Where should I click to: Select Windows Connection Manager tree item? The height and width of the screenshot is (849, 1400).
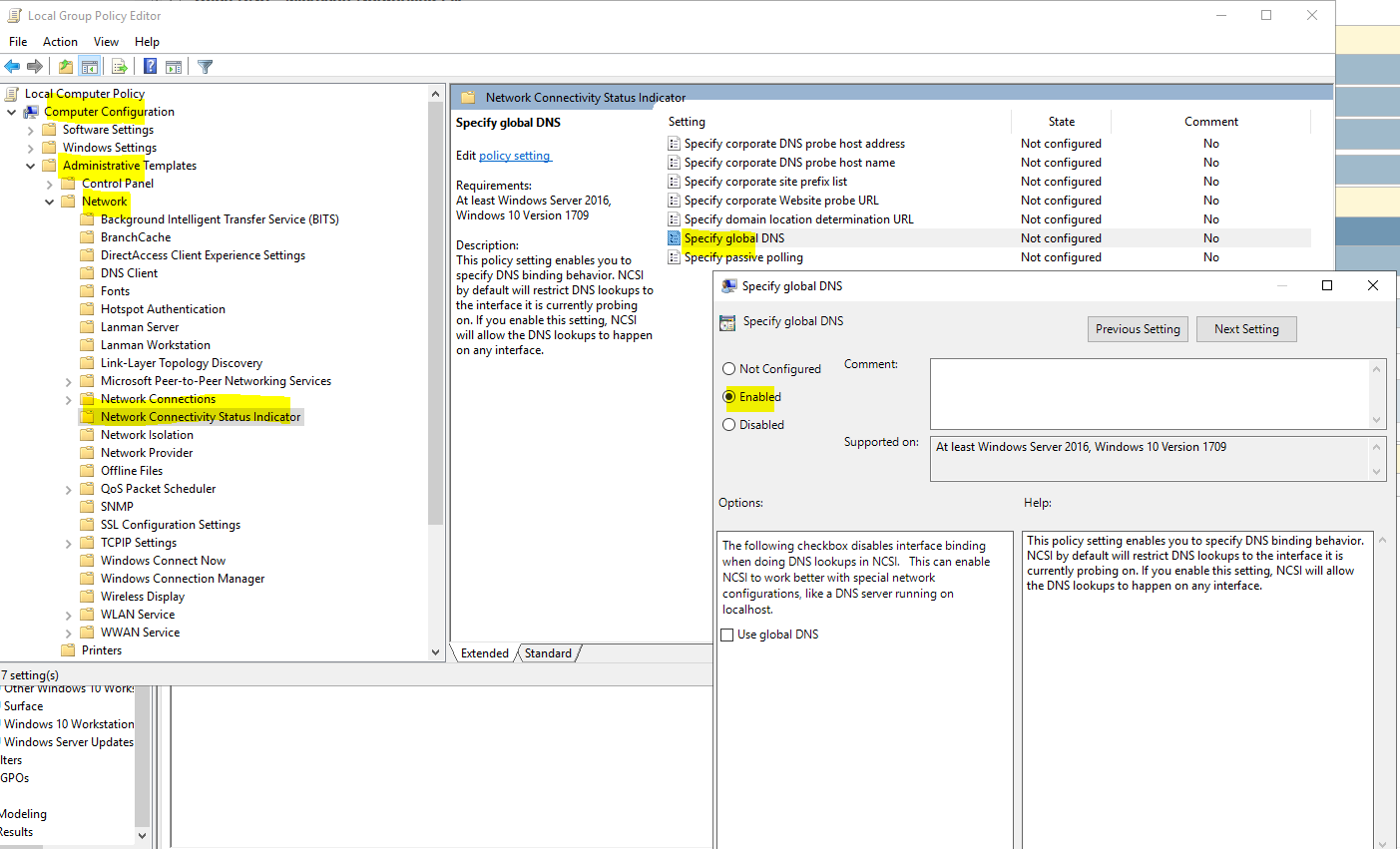183,579
